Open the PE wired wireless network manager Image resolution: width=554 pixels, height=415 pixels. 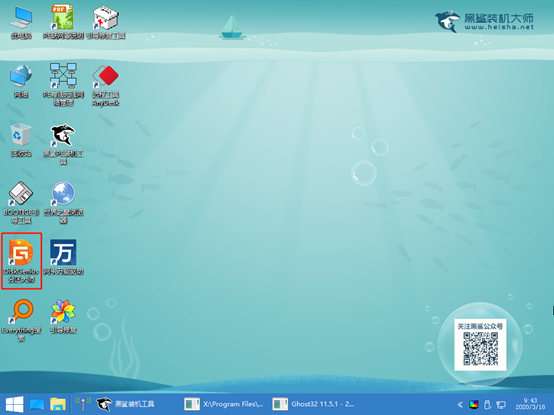(x=63, y=85)
